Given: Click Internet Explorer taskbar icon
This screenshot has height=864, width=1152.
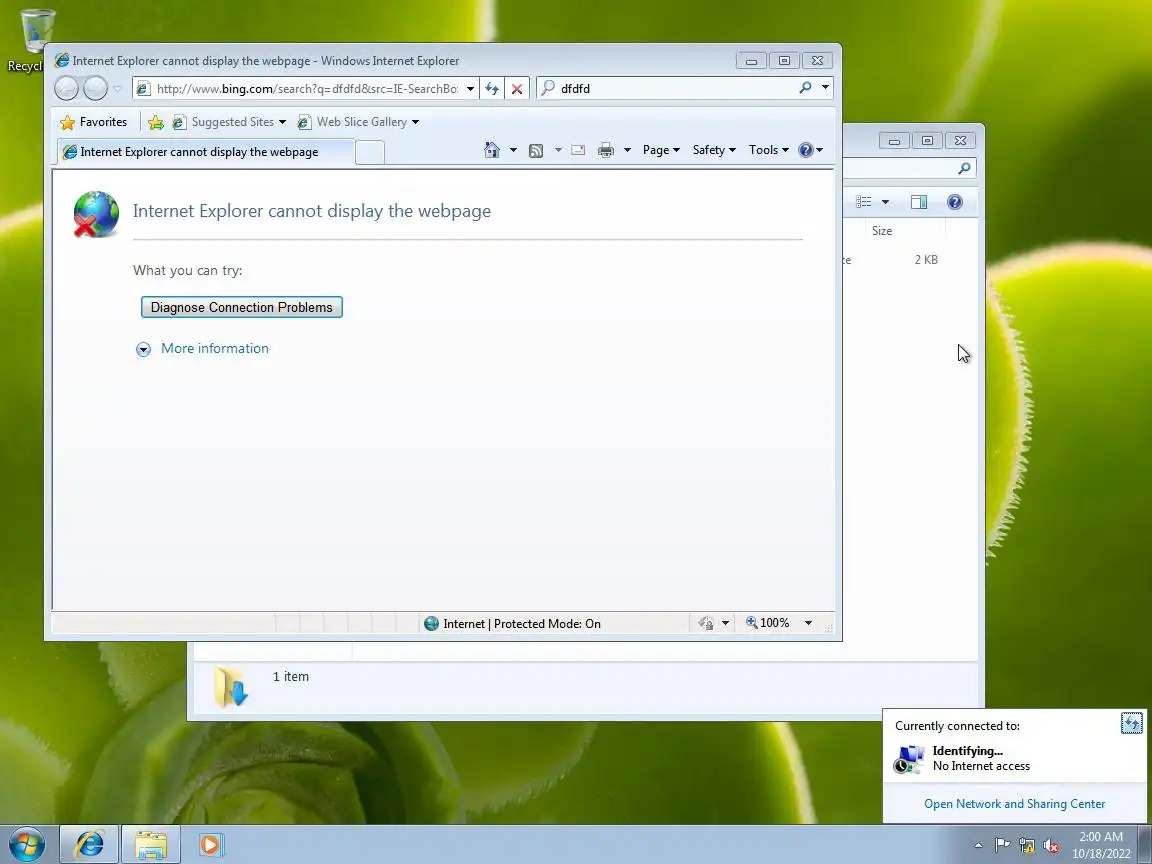Looking at the screenshot, I should [x=89, y=845].
